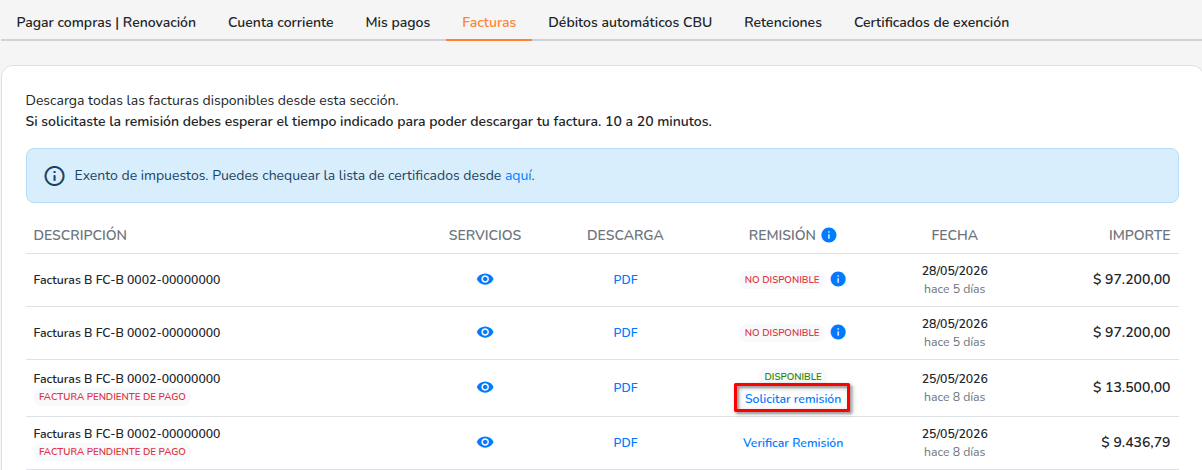Image resolution: width=1202 pixels, height=470 pixels.
Task: View services of second $ 97.200,00 invoice
Action: [485, 332]
